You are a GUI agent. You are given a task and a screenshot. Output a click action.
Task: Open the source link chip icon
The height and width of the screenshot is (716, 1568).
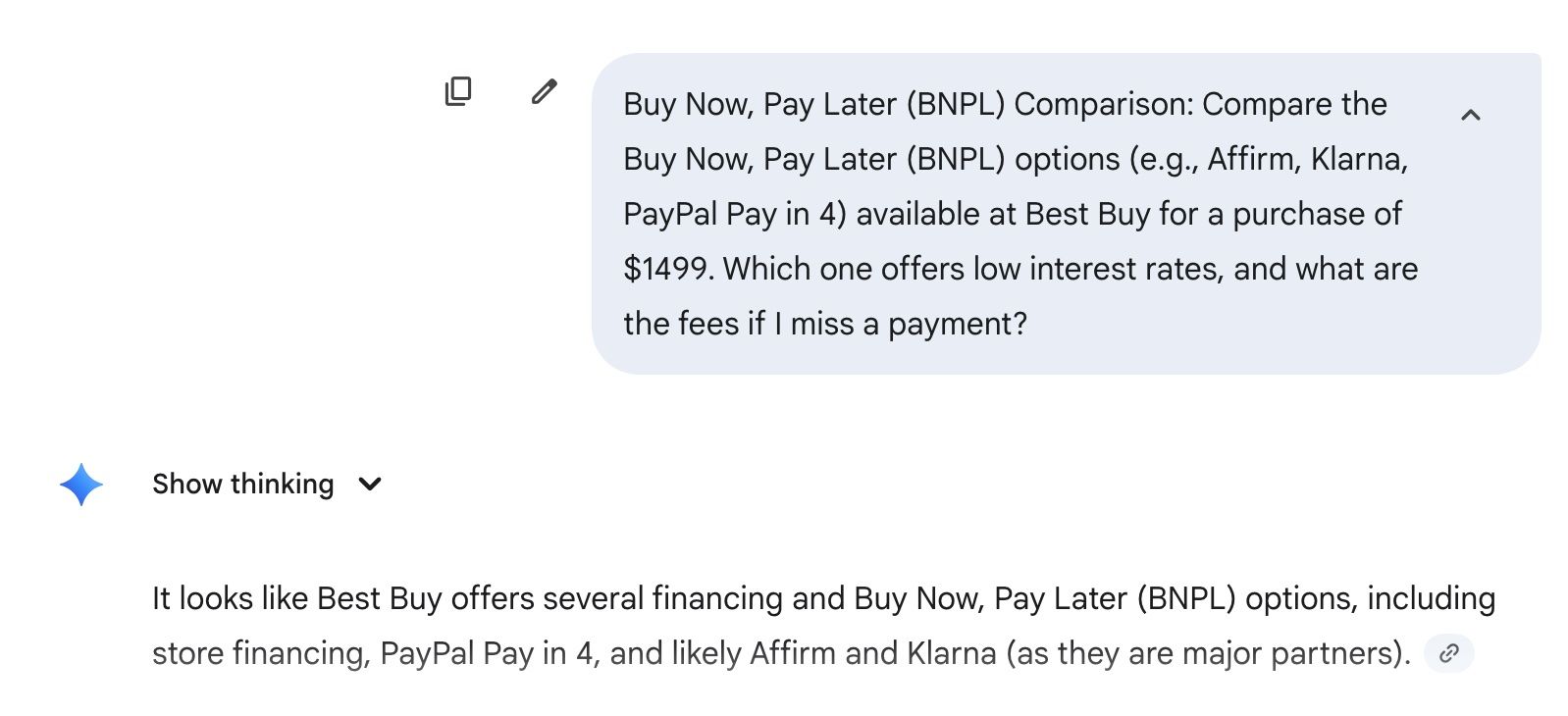(1448, 653)
